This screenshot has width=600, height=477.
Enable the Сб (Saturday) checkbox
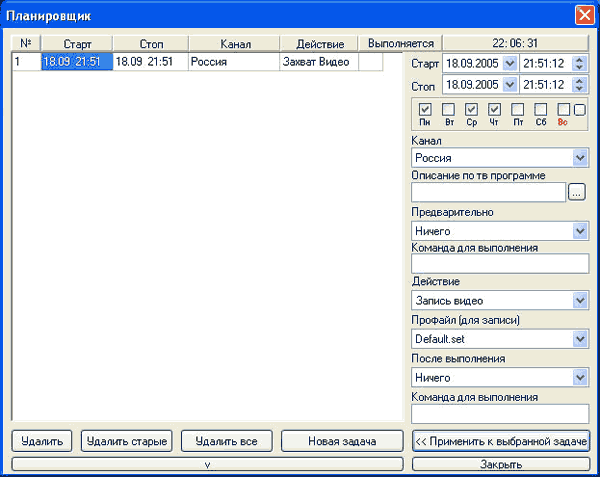tap(541, 110)
